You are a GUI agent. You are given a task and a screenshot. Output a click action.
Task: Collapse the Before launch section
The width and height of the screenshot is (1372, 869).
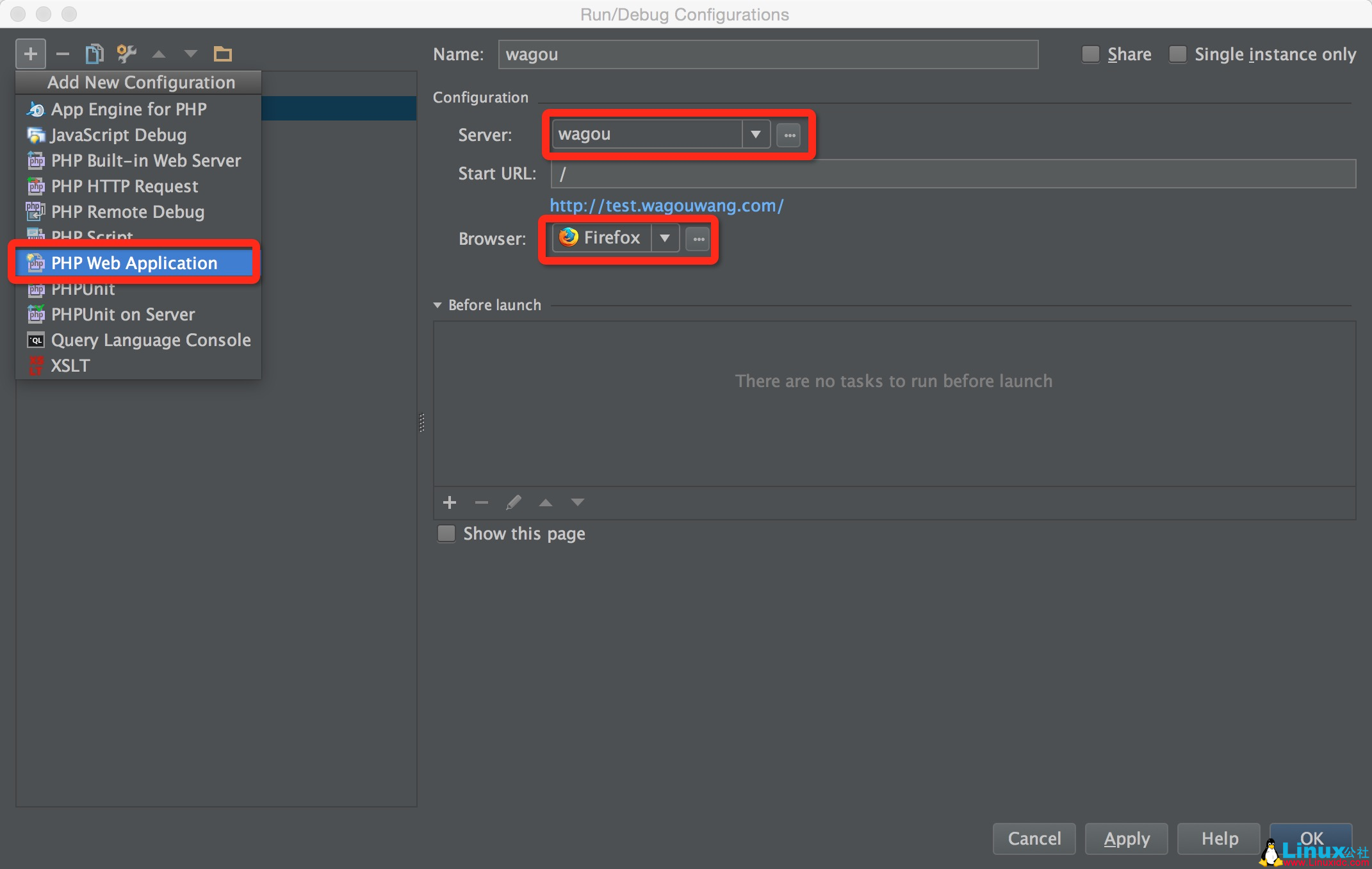pyautogui.click(x=437, y=305)
